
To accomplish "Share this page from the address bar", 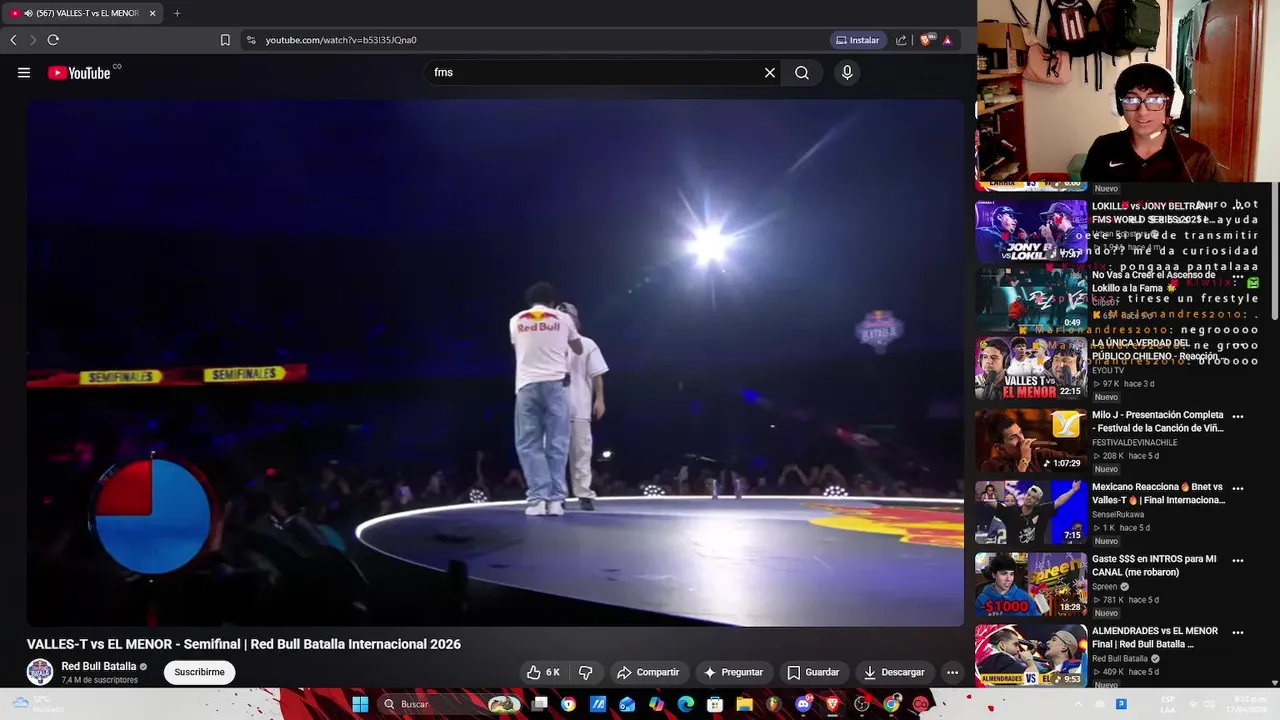I will (x=901, y=40).
